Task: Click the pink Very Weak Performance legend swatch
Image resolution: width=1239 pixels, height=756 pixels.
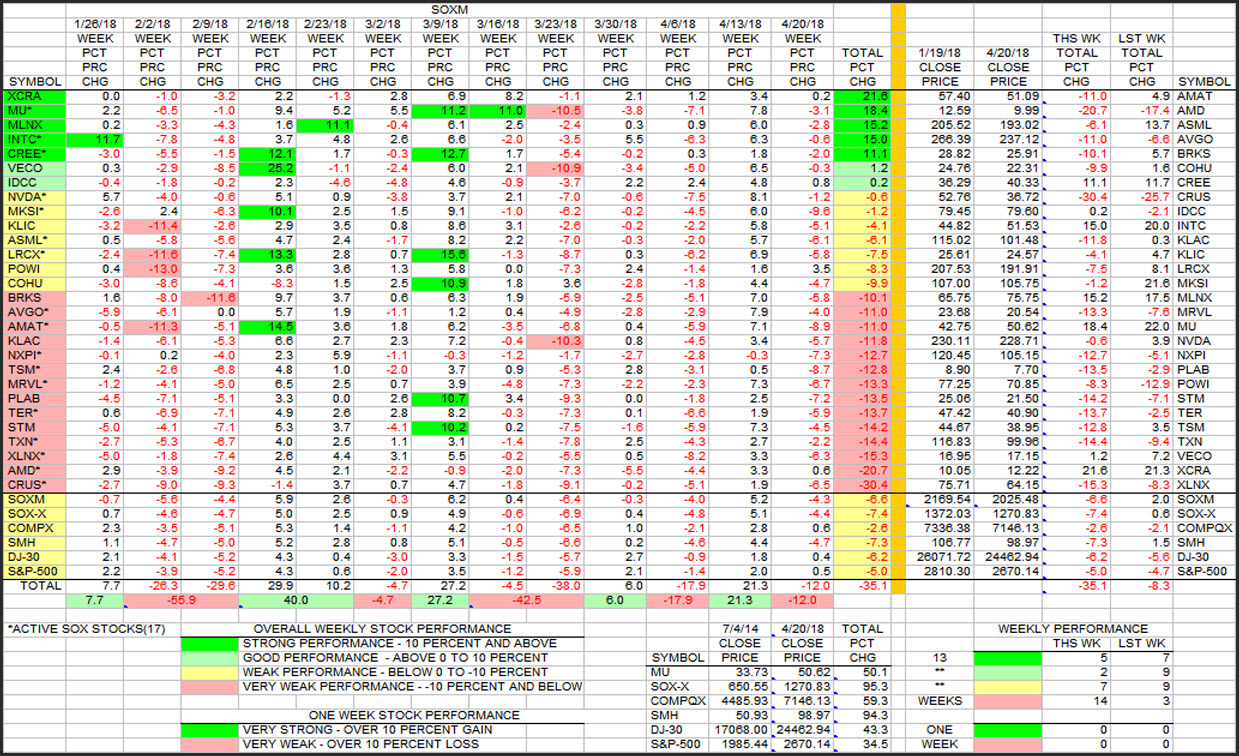Action: [x=210, y=686]
